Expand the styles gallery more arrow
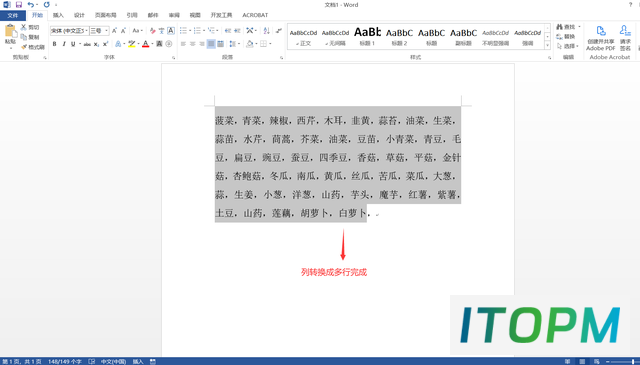Viewport: 640px width, 365px height. pyautogui.click(x=547, y=46)
